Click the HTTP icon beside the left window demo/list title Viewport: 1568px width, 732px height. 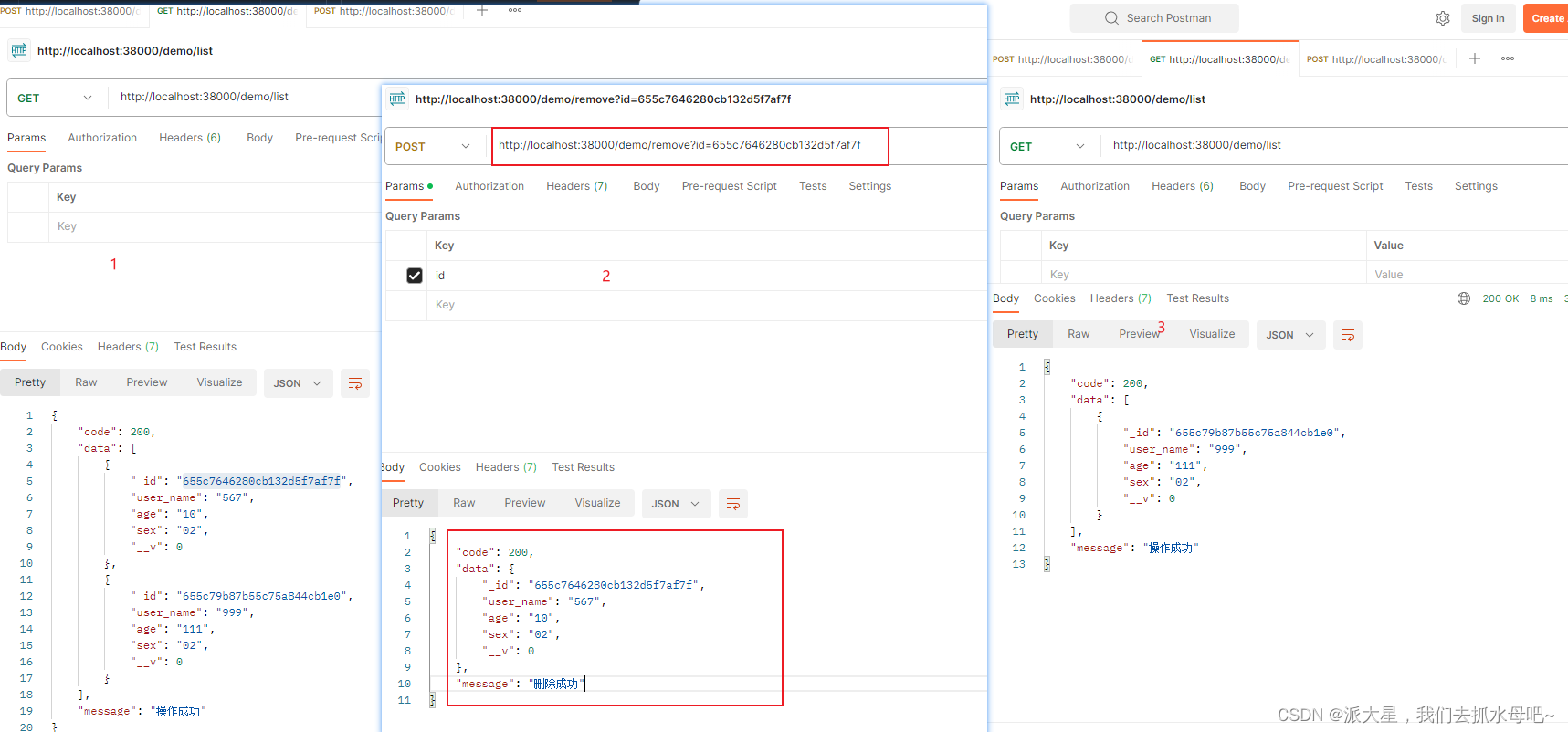coord(19,50)
